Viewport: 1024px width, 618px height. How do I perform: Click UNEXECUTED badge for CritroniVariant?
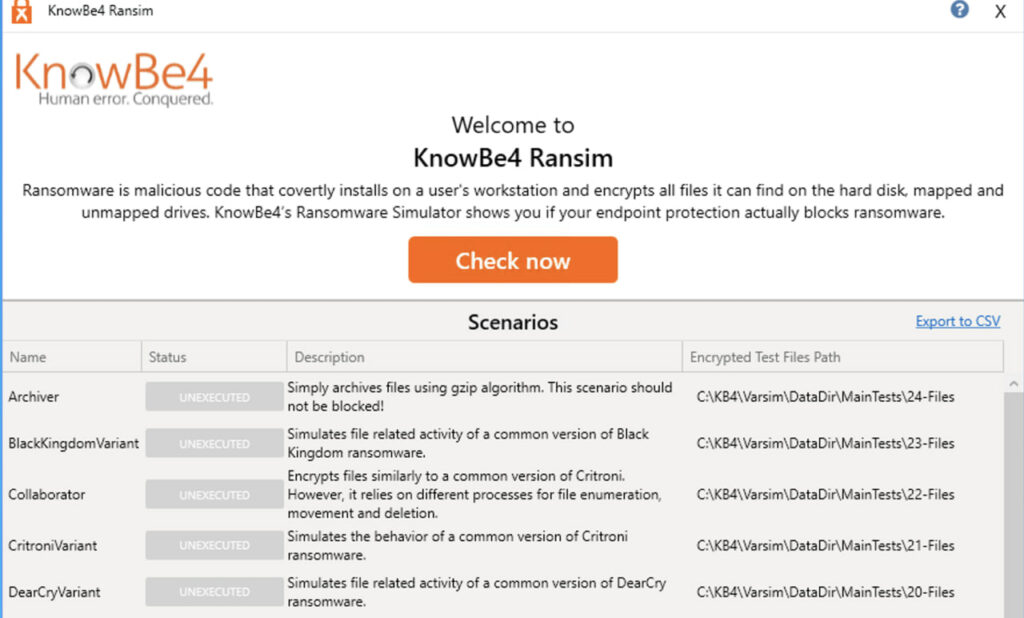pos(214,545)
